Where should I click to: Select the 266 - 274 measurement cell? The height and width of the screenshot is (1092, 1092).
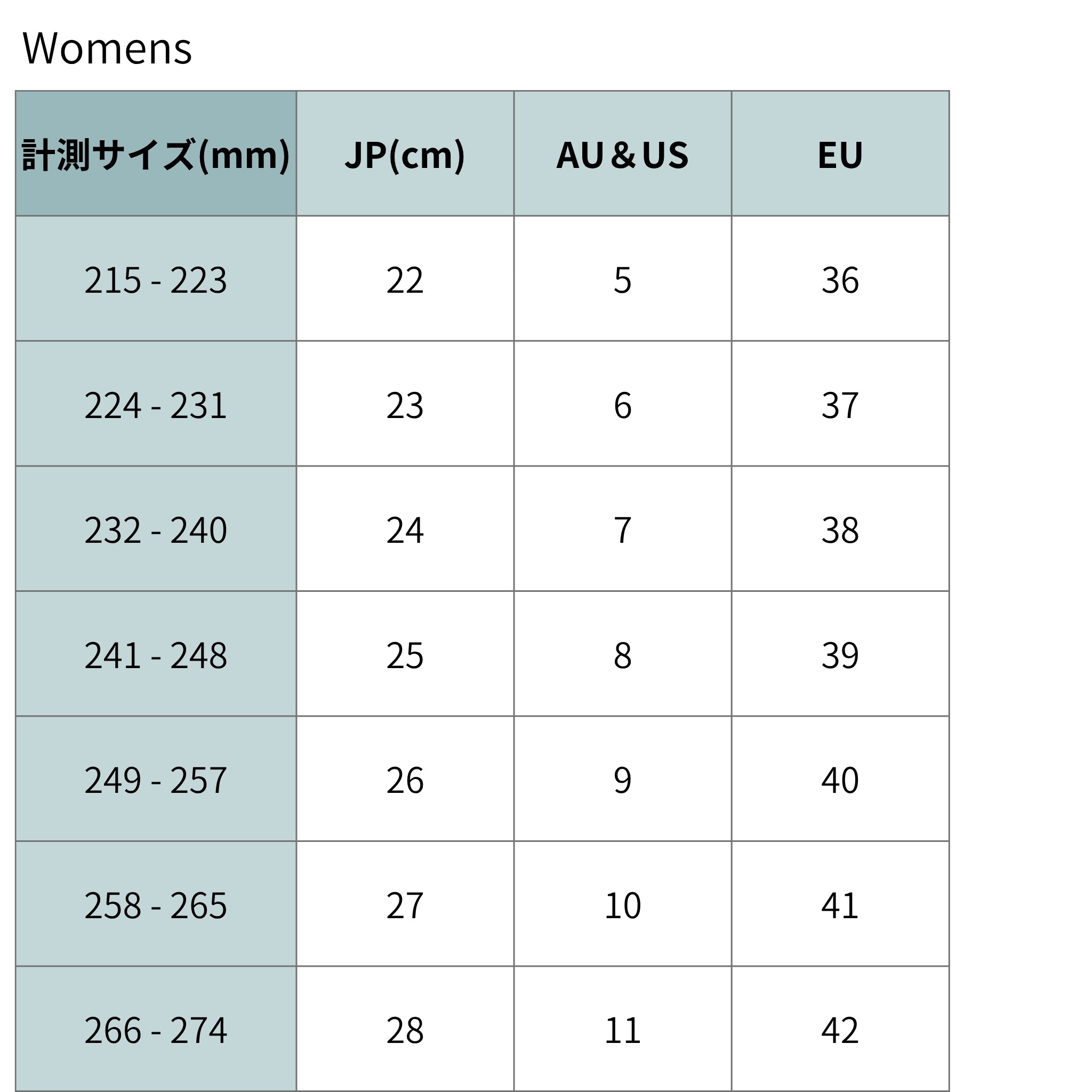156,1029
